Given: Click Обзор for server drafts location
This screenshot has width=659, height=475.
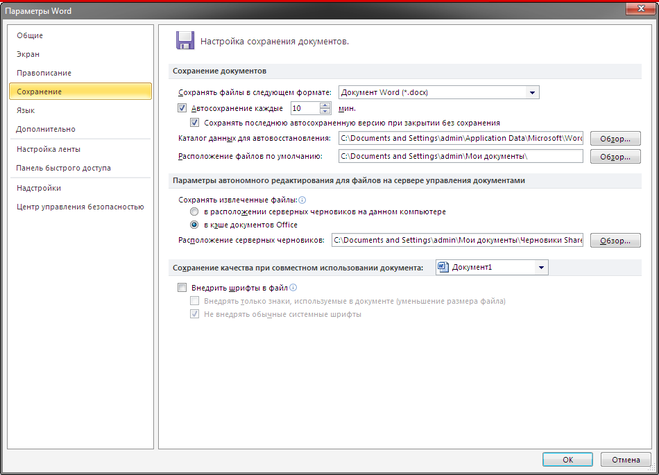Looking at the screenshot, I should 615,240.
